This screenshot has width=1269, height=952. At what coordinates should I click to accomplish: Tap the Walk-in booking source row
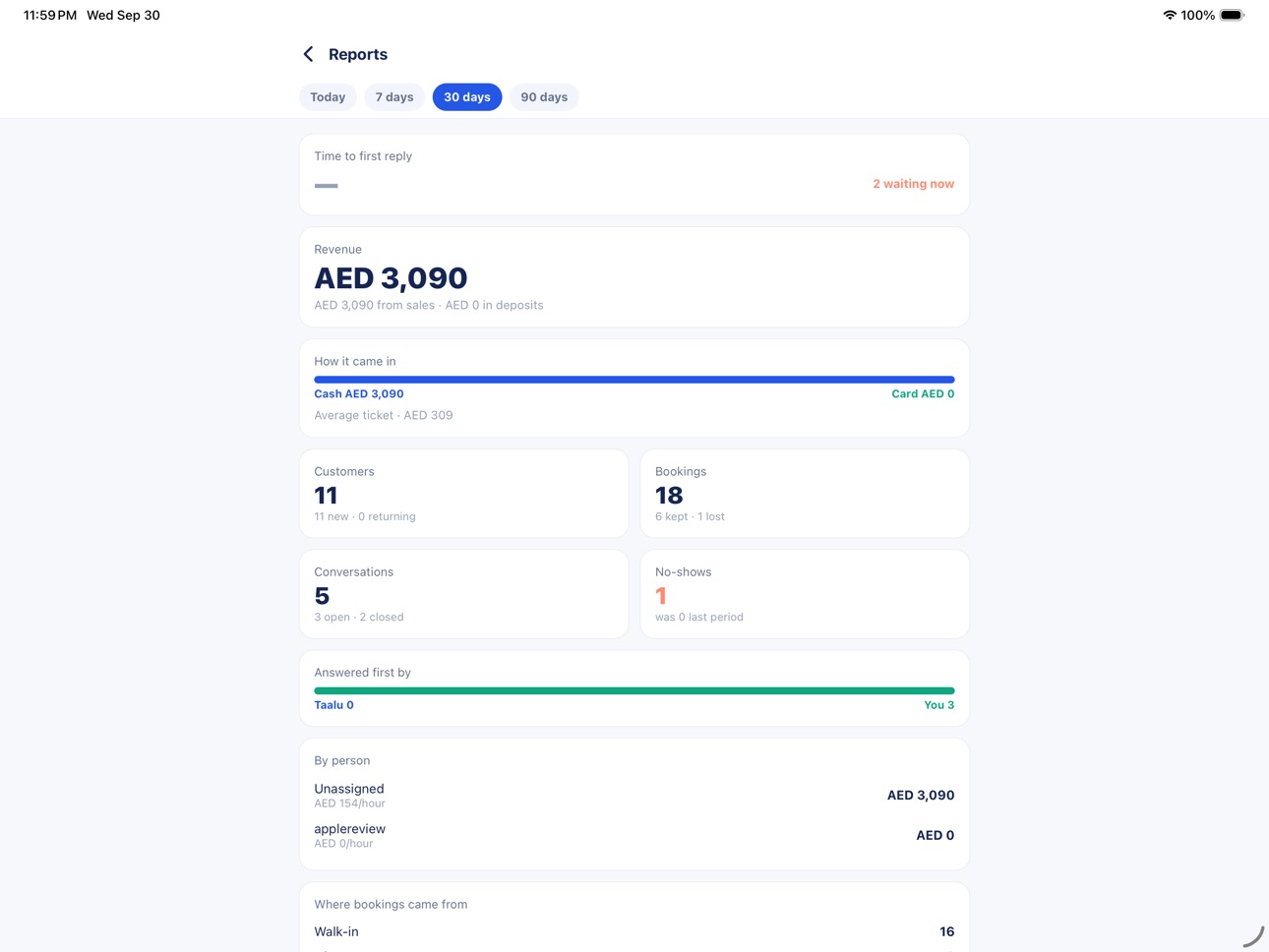[x=634, y=931]
